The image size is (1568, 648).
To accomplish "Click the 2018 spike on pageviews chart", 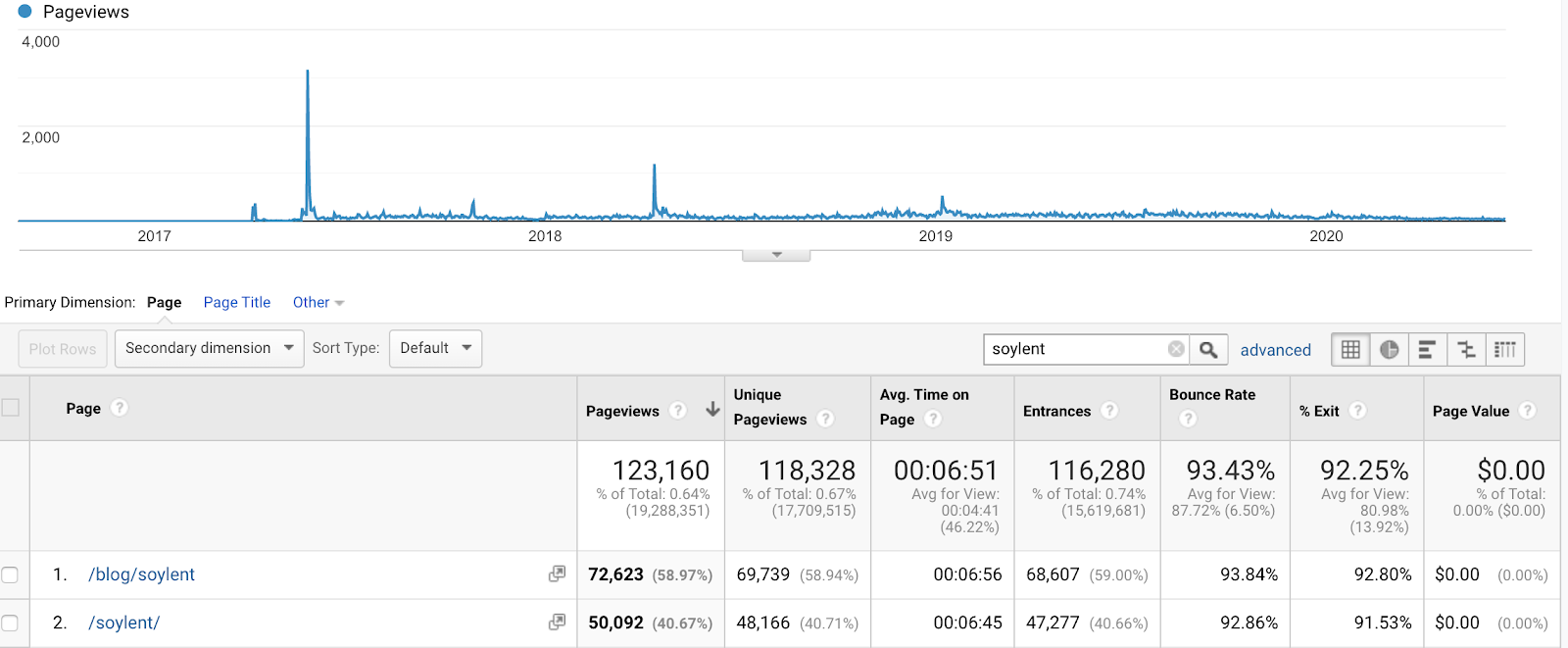I will (x=655, y=167).
